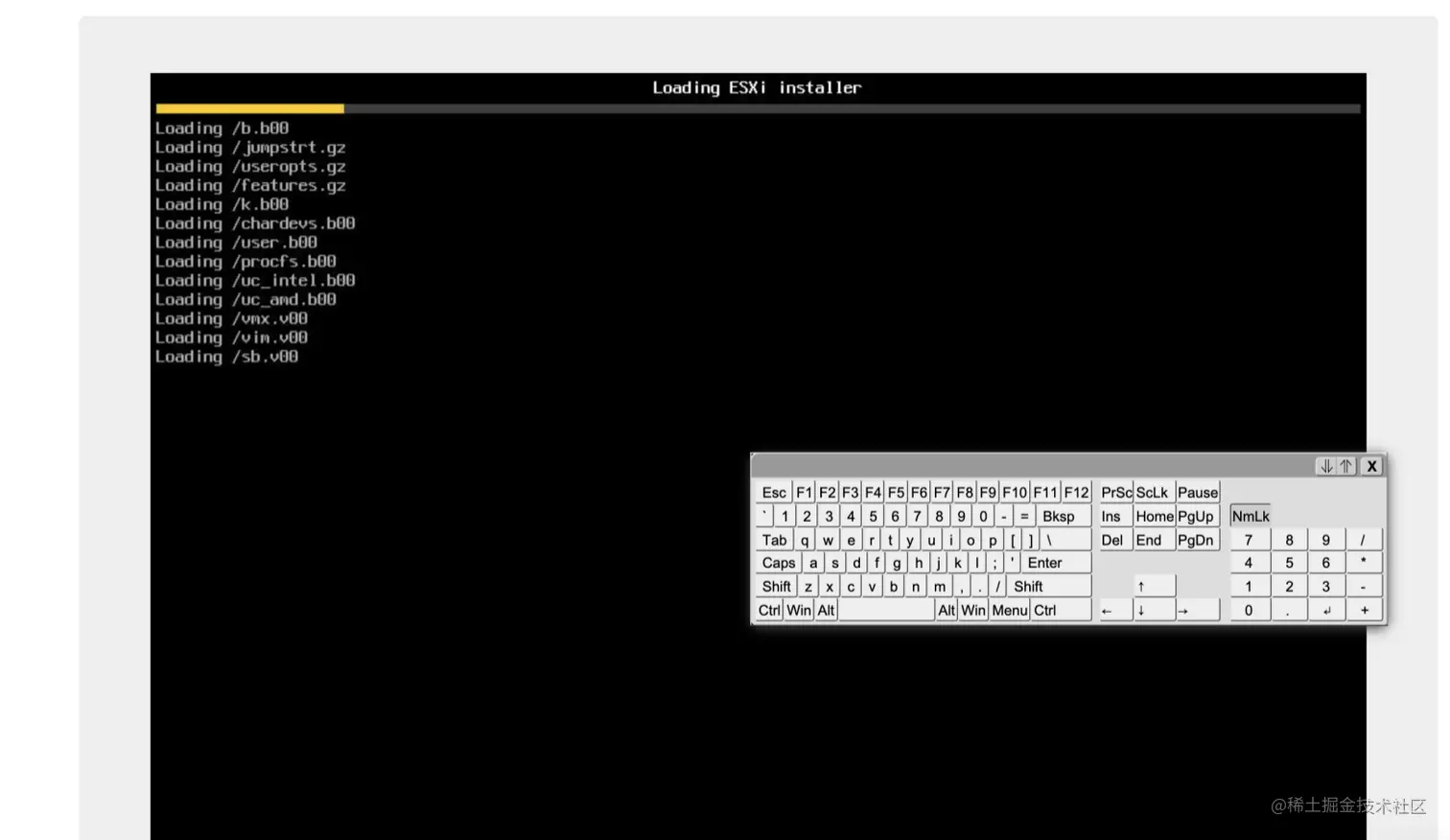Click the Home key
The image size is (1450, 840).
pyautogui.click(x=1155, y=516)
